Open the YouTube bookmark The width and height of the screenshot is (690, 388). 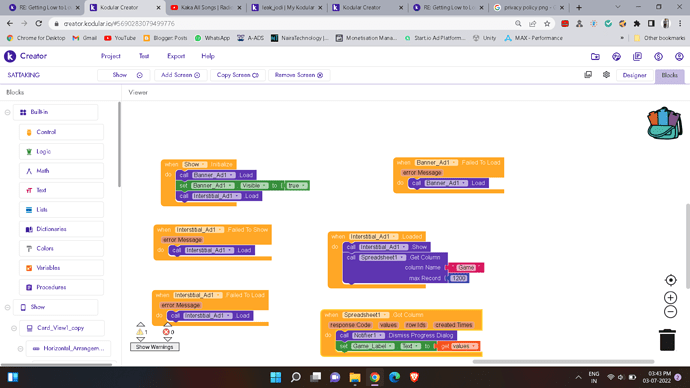click(120, 38)
